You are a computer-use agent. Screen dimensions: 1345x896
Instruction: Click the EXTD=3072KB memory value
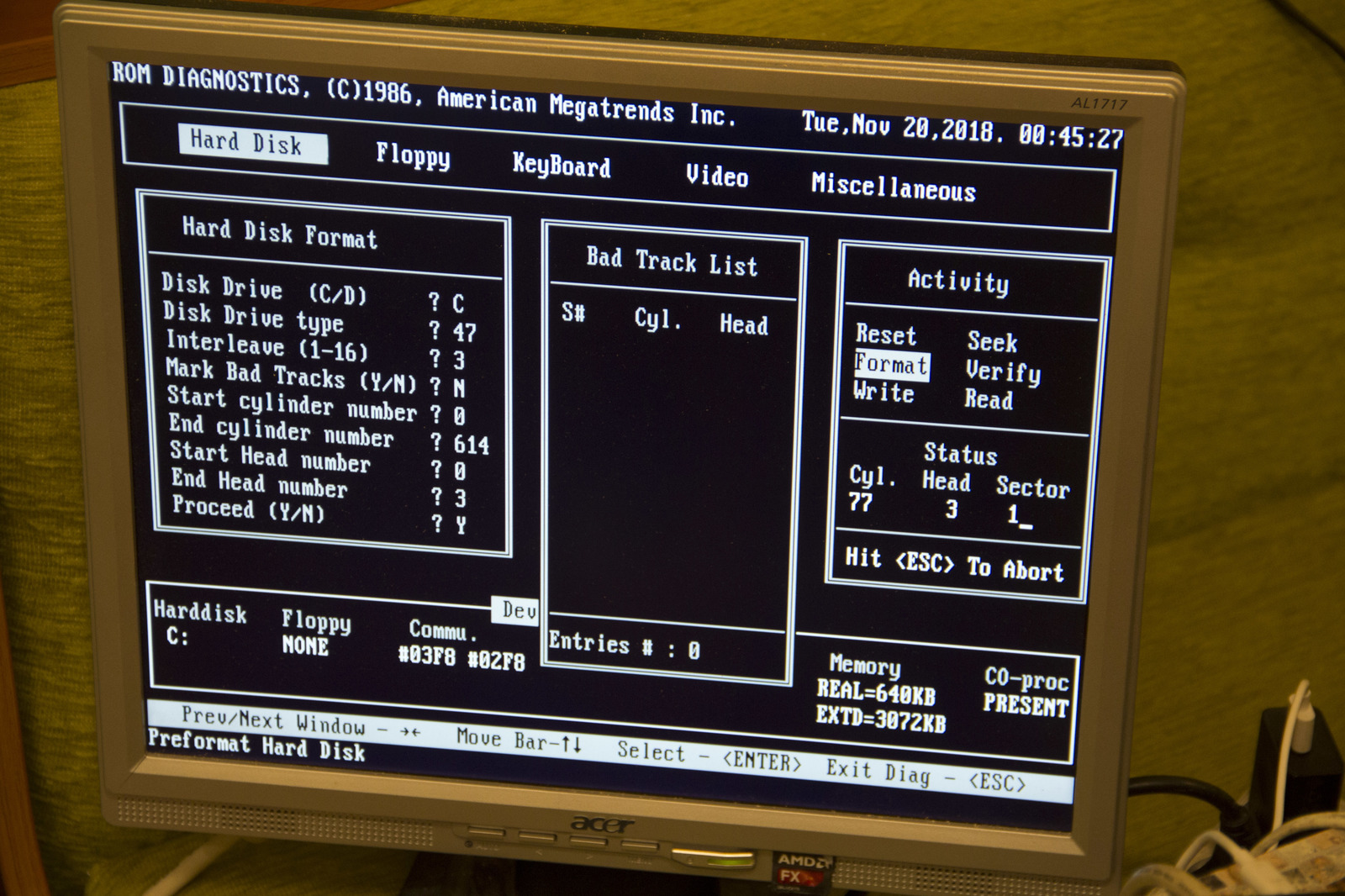point(881,719)
